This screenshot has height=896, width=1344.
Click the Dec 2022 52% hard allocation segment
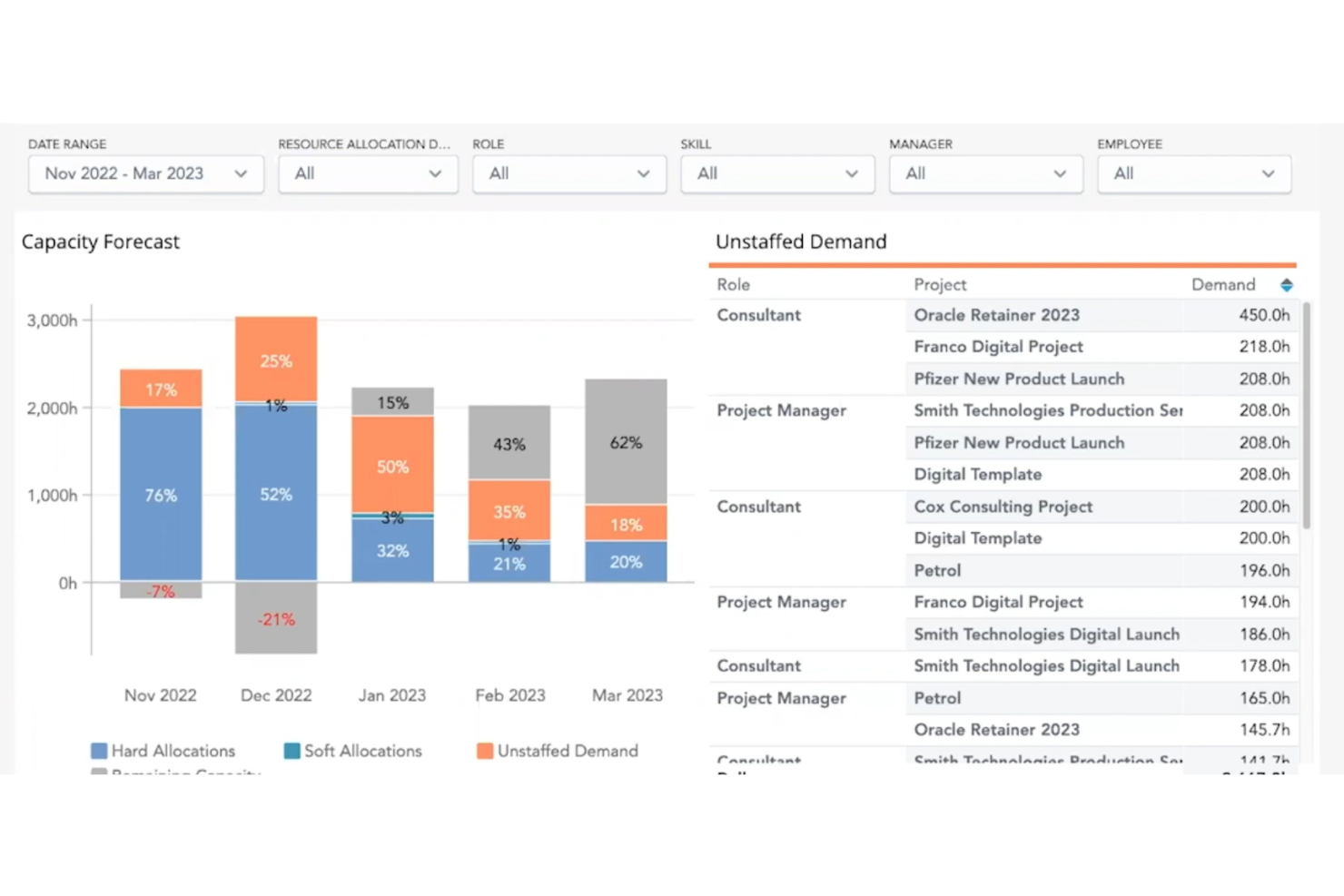pyautogui.click(x=276, y=493)
